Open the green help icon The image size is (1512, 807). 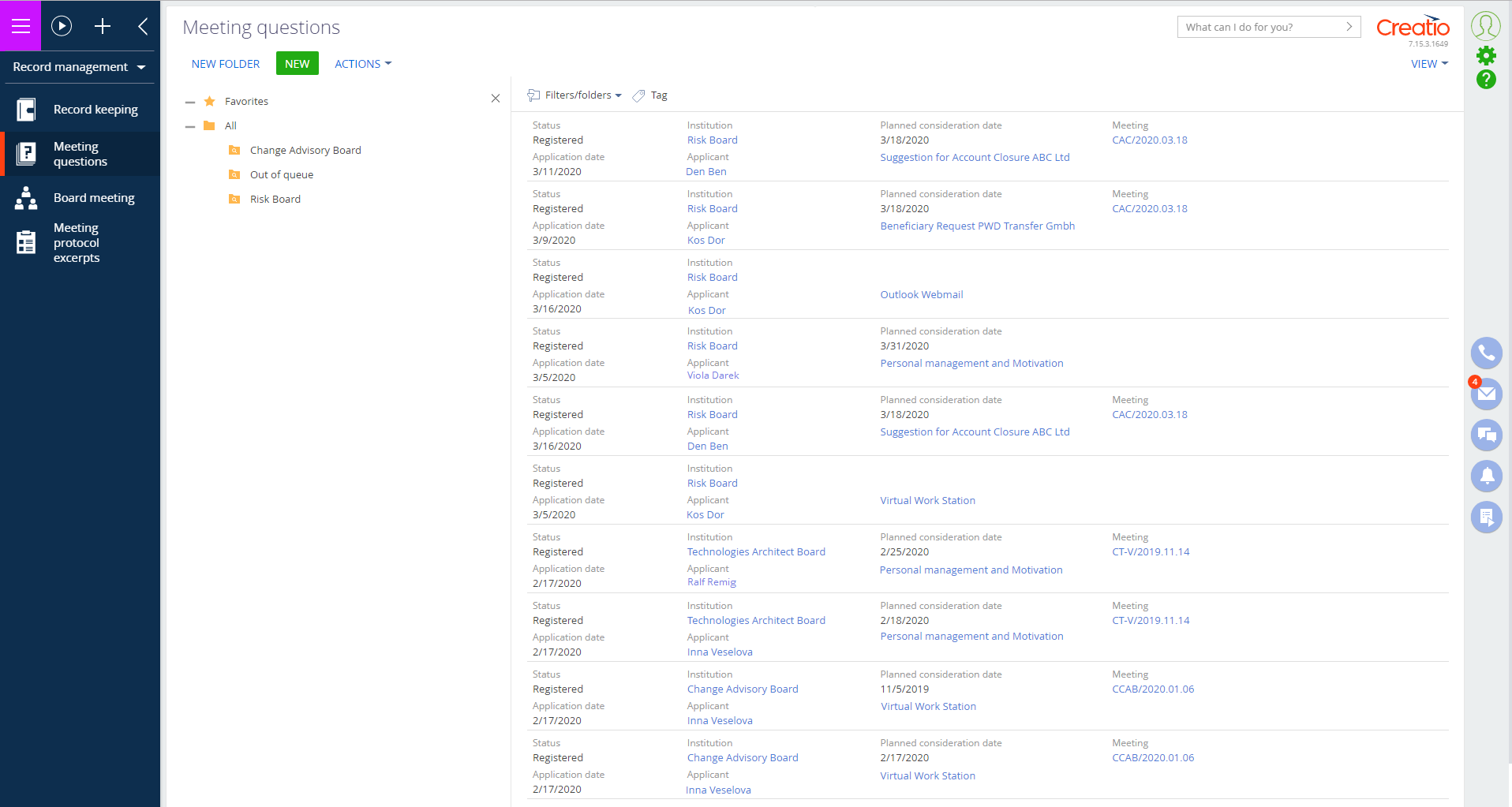1486,79
